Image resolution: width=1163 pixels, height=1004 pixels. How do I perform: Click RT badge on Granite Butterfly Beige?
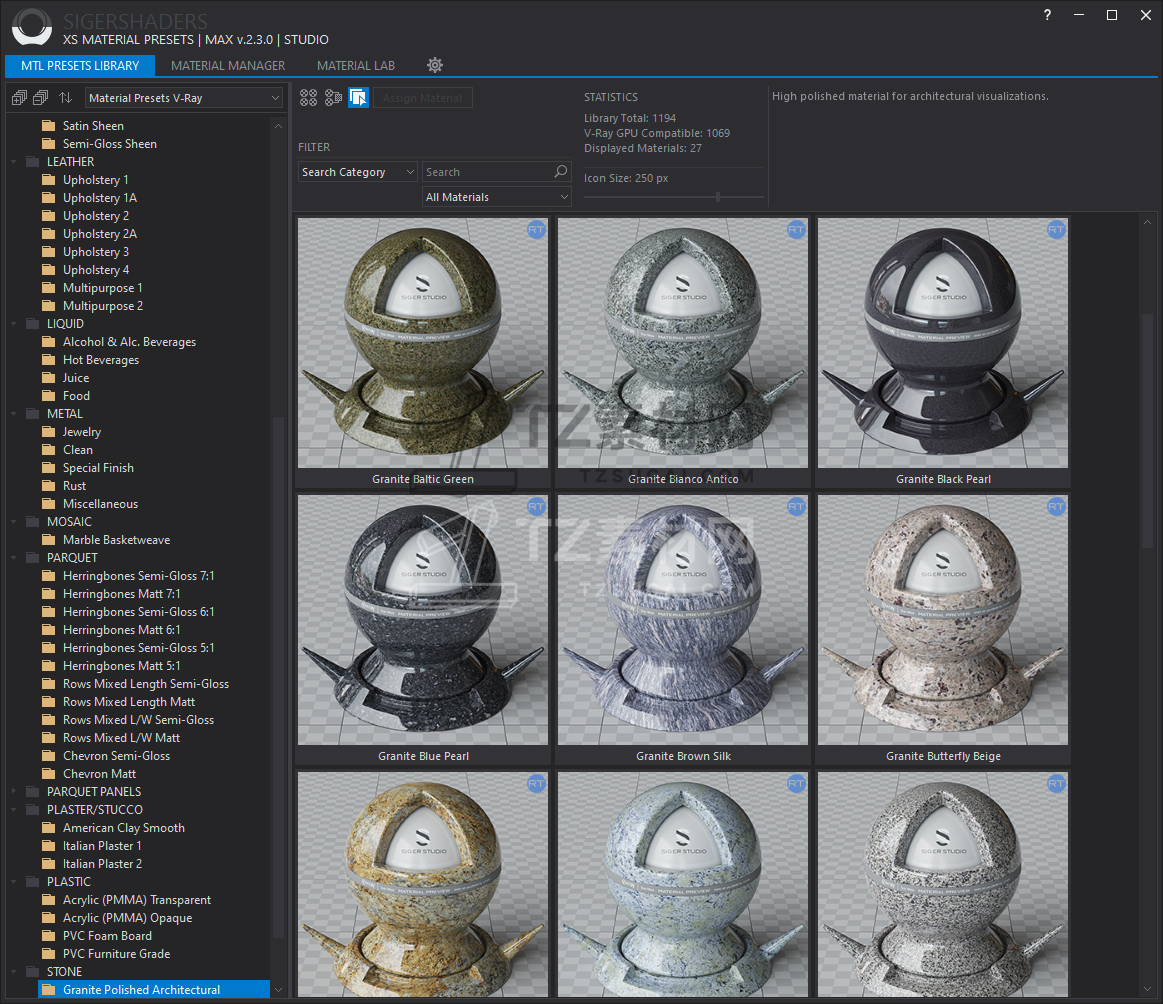pos(1056,507)
